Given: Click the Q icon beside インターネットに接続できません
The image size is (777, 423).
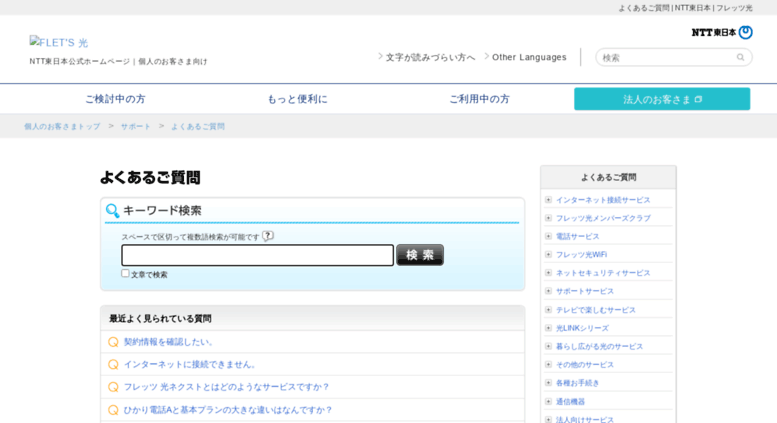Looking at the screenshot, I should click(x=113, y=365).
